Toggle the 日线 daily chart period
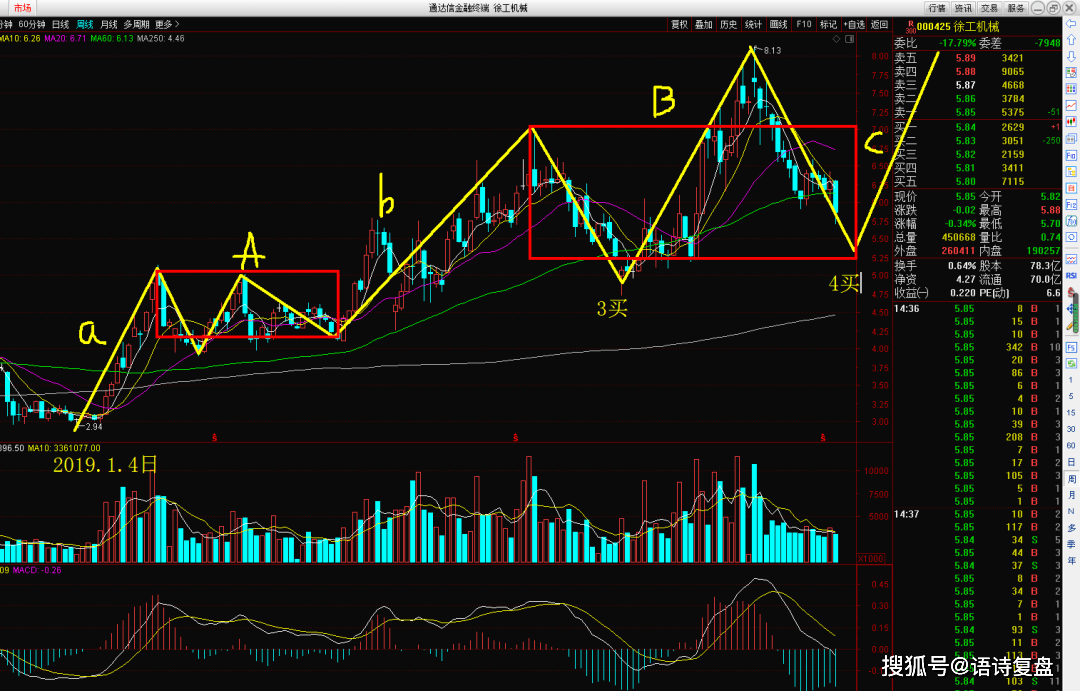 (x=61, y=25)
